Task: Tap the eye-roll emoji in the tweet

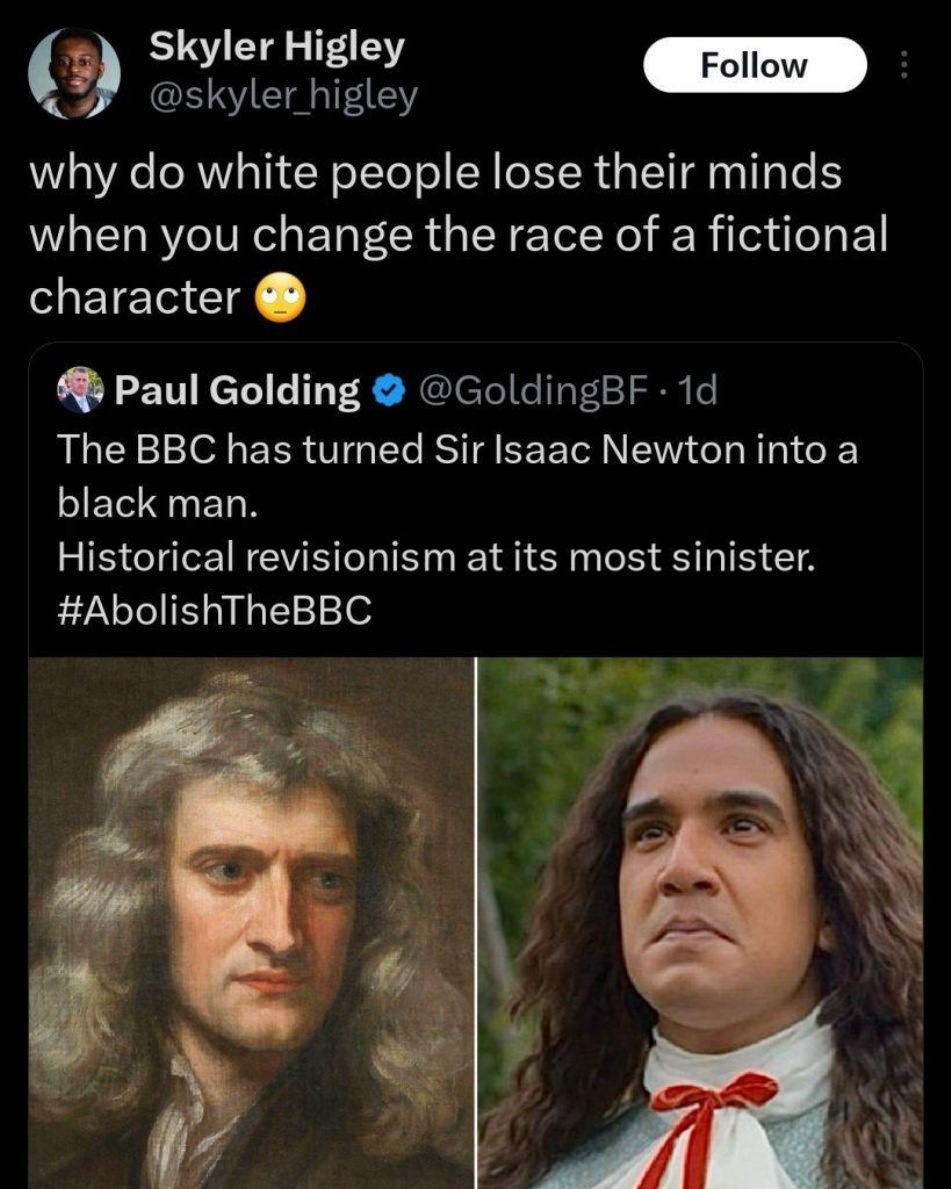Action: (x=280, y=298)
